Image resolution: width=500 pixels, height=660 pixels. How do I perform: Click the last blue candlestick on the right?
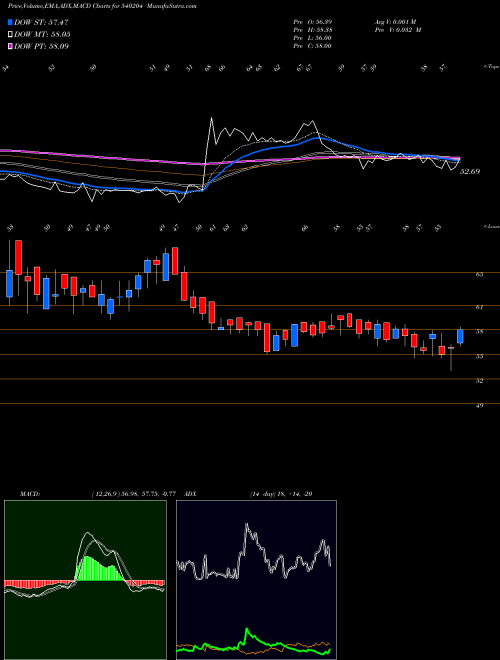(x=460, y=336)
